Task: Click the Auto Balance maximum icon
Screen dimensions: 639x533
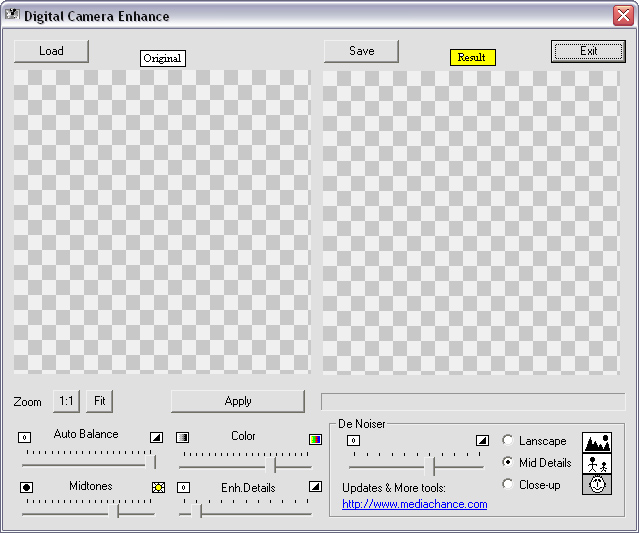Action: point(156,437)
